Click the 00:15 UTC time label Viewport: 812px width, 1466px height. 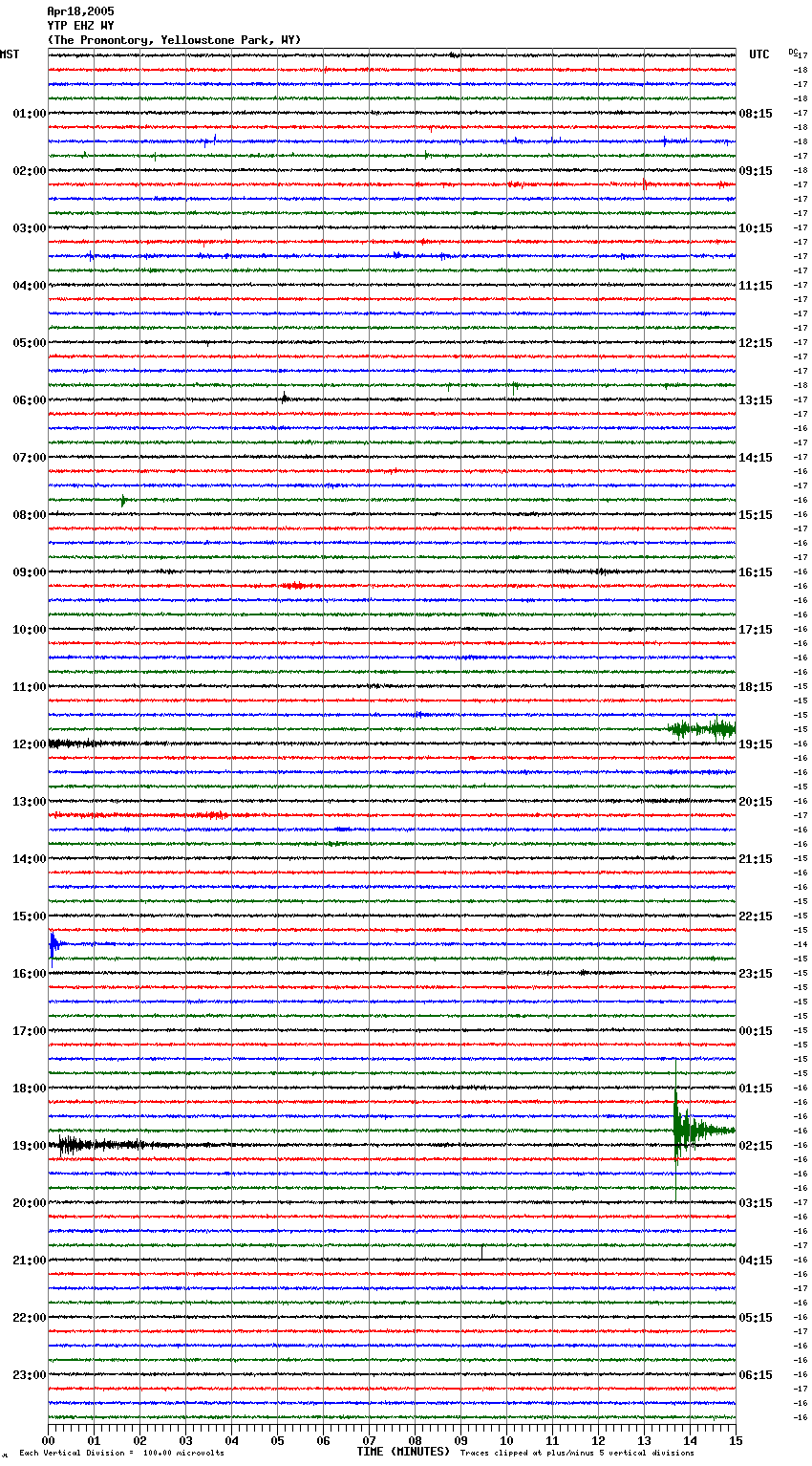(x=756, y=1031)
